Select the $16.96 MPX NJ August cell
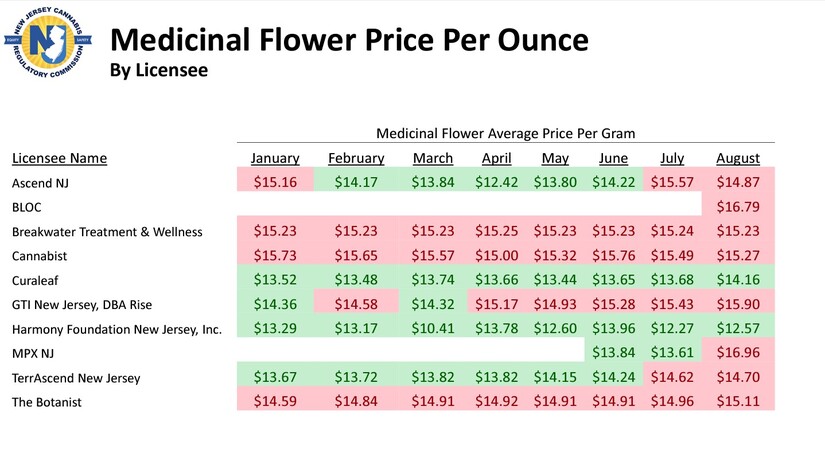 (738, 353)
